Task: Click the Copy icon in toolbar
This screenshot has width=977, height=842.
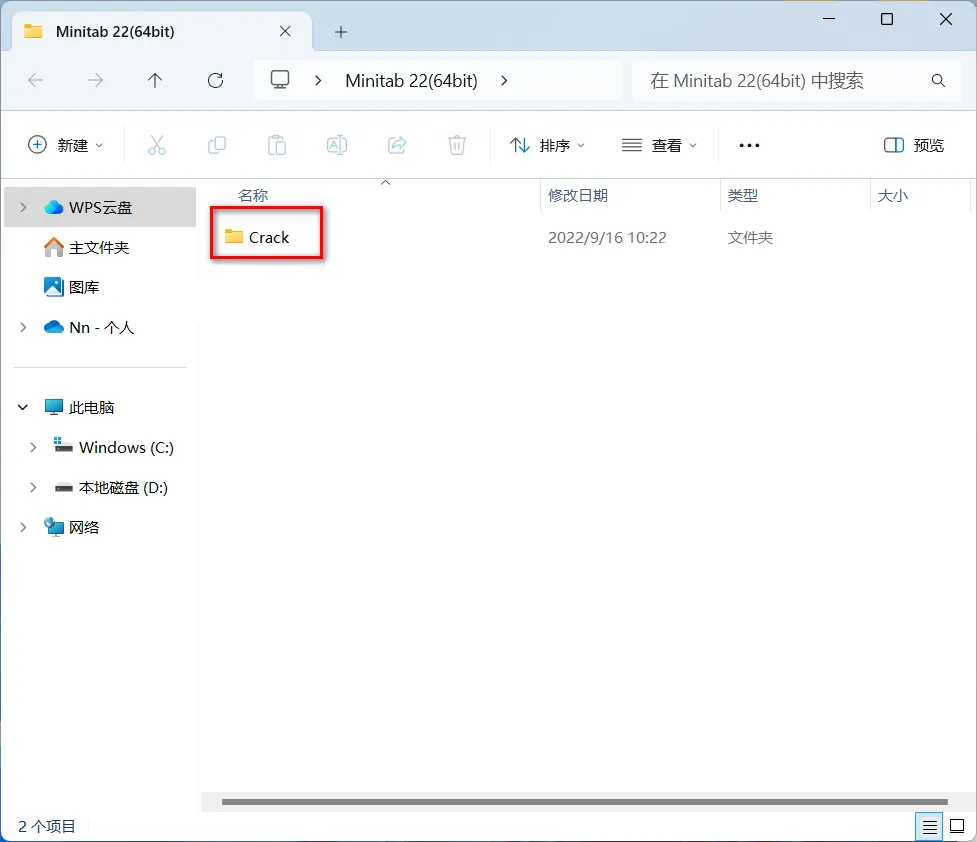Action: point(217,145)
